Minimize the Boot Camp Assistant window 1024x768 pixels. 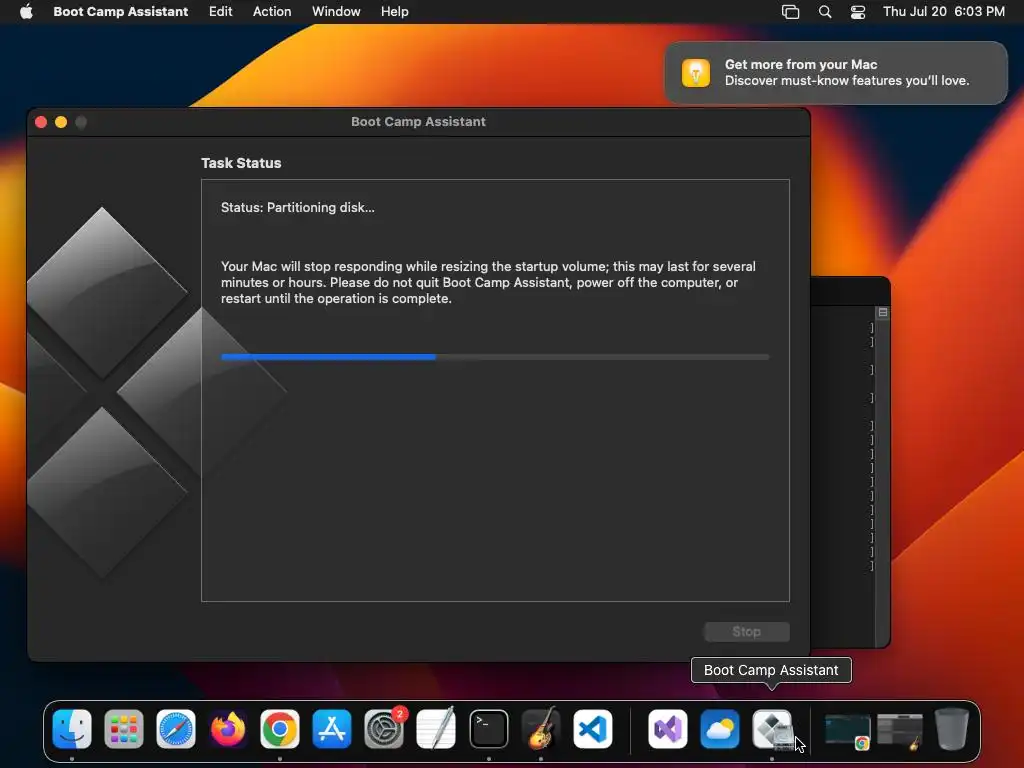tap(61, 122)
